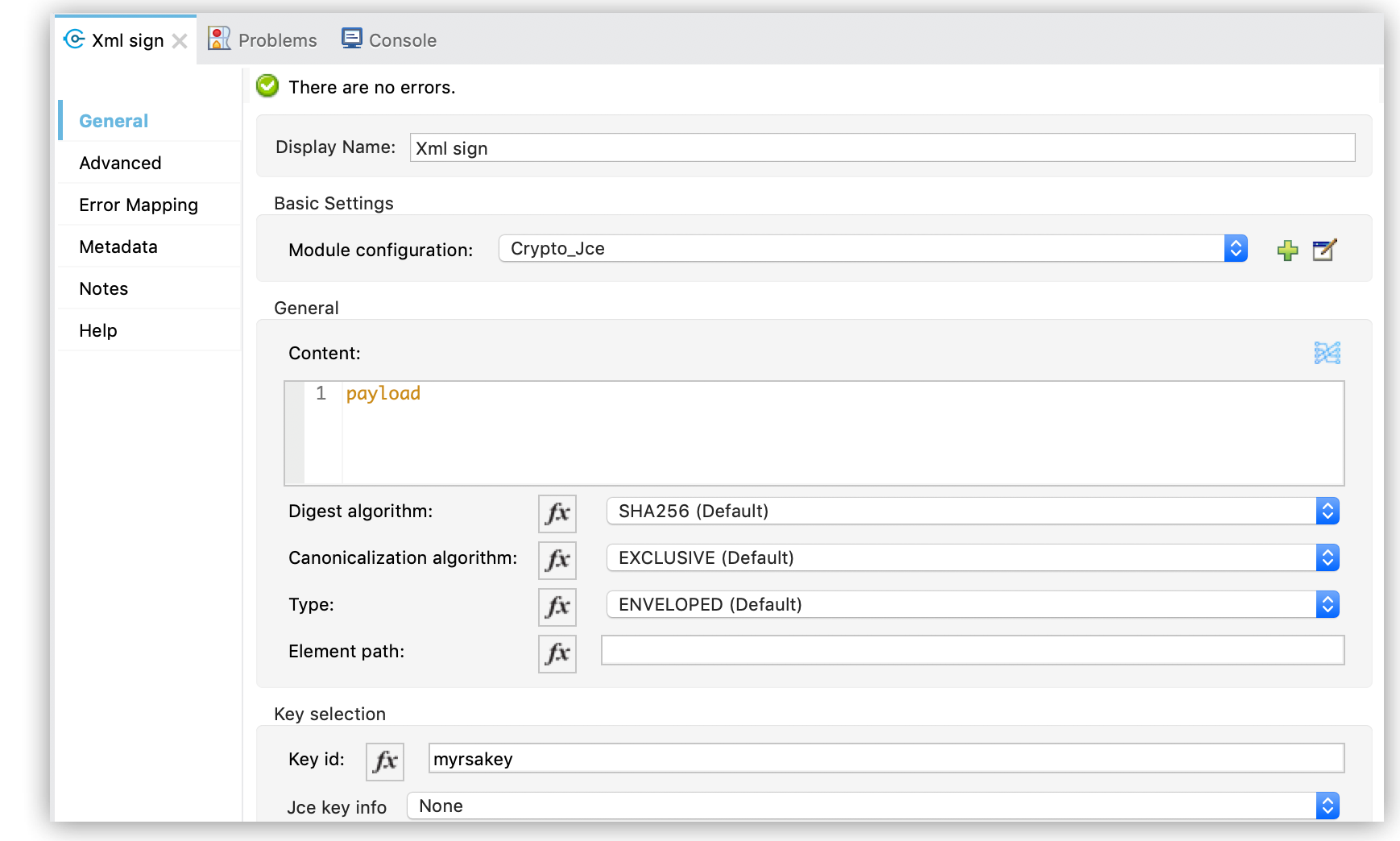Toggle expression mode for Element path
The width and height of the screenshot is (1400, 841).
click(557, 653)
